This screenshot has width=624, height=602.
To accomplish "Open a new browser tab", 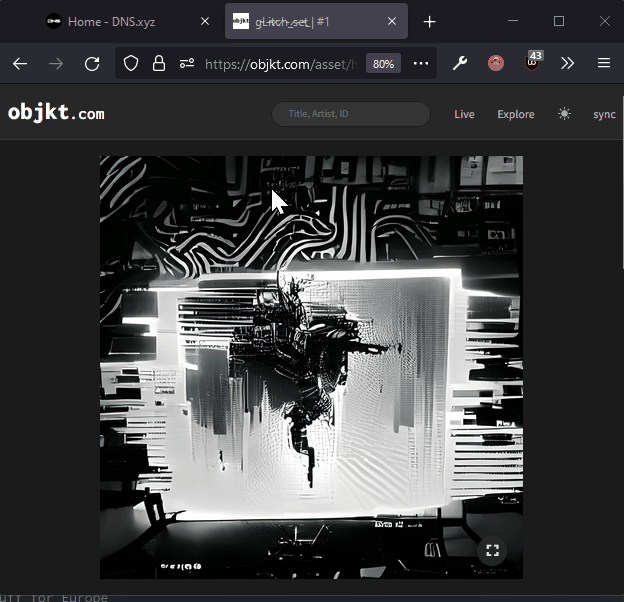I will click(x=429, y=21).
